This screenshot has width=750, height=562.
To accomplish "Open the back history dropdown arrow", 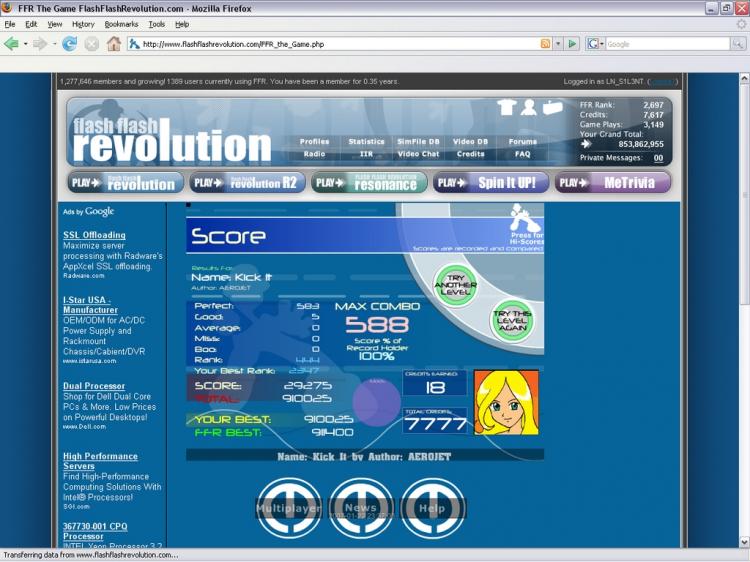I will coord(25,44).
